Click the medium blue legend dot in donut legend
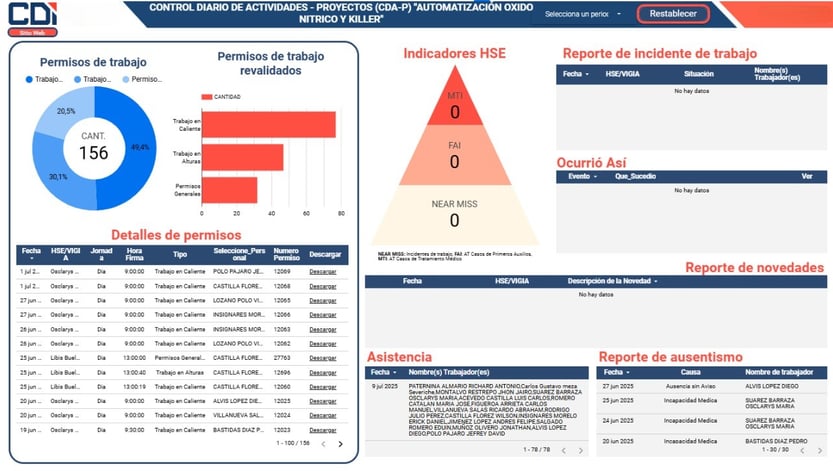Viewport: 833px width, 471px height. click(78, 79)
